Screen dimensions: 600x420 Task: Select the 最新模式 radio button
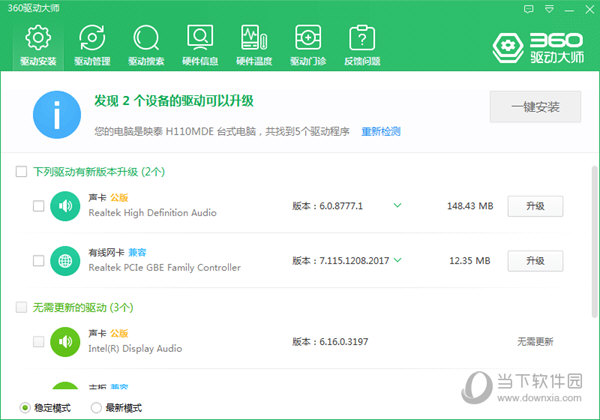(96, 408)
